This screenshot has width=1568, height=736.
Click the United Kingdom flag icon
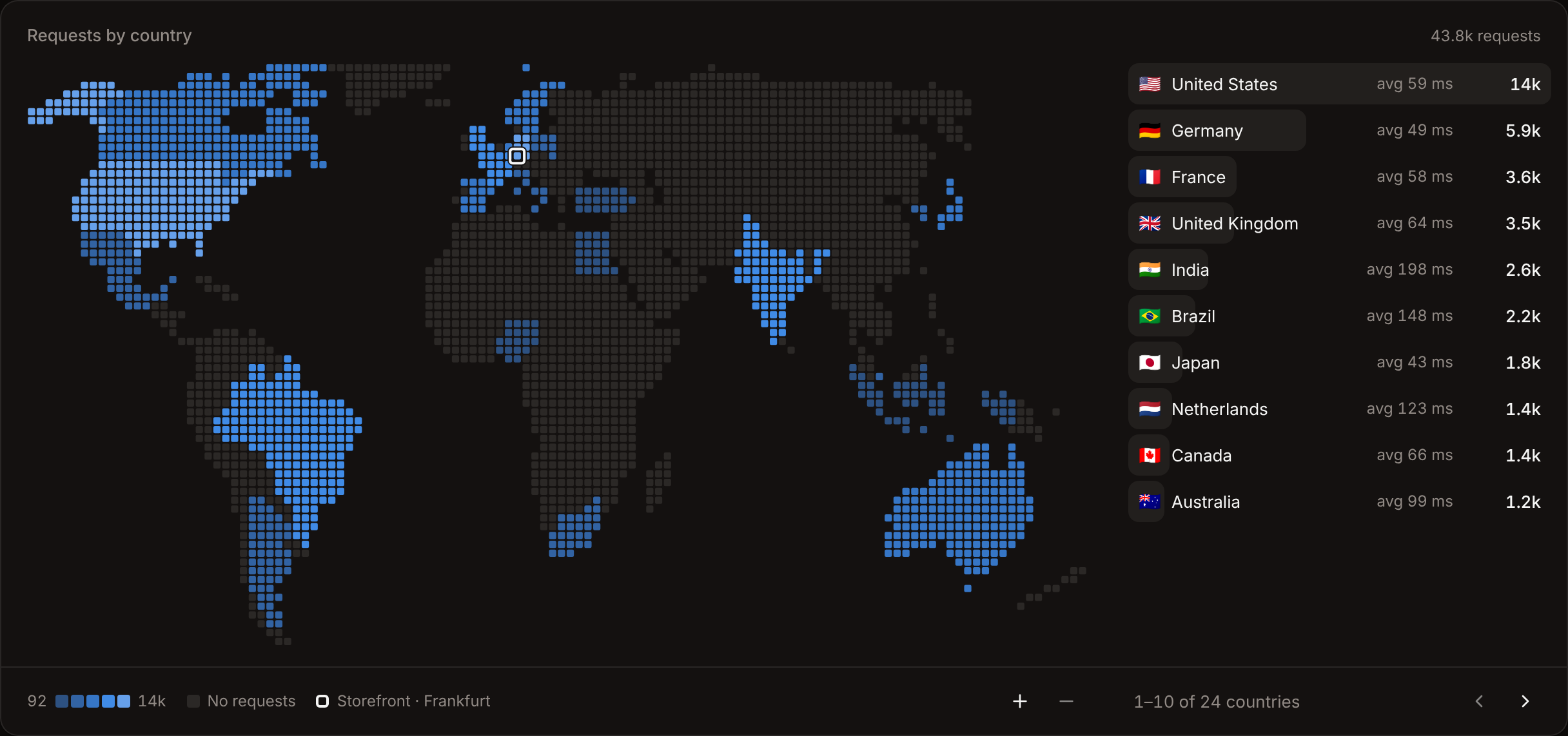pos(1150,224)
